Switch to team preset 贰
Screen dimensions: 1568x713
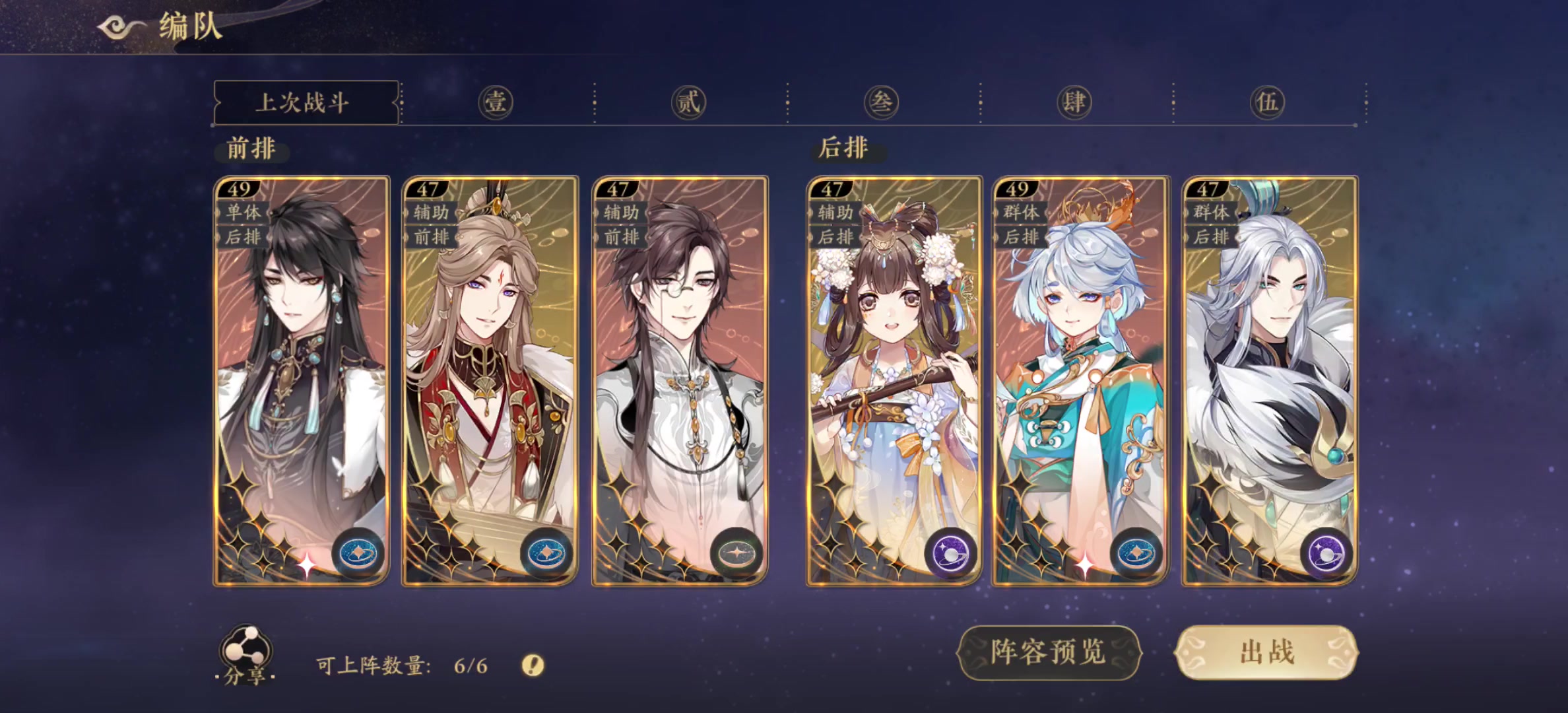pos(688,102)
